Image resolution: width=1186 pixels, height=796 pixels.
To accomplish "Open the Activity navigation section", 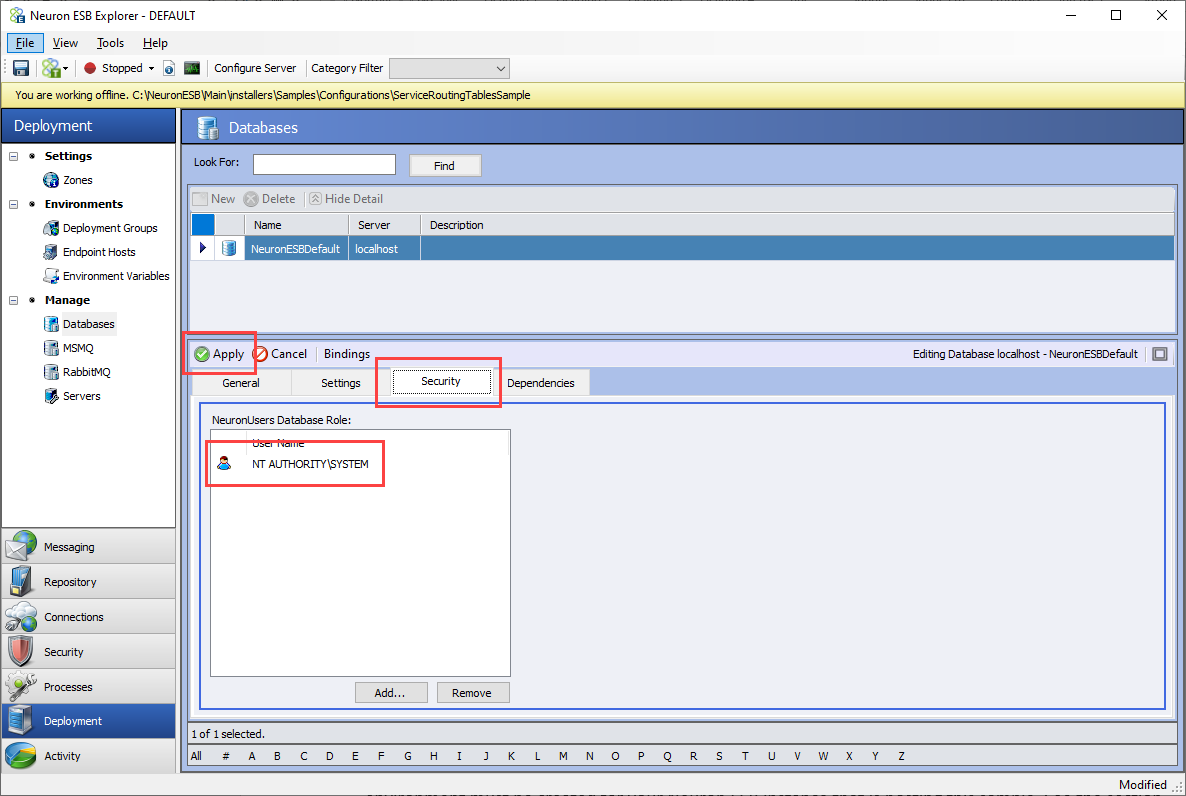I will point(88,756).
